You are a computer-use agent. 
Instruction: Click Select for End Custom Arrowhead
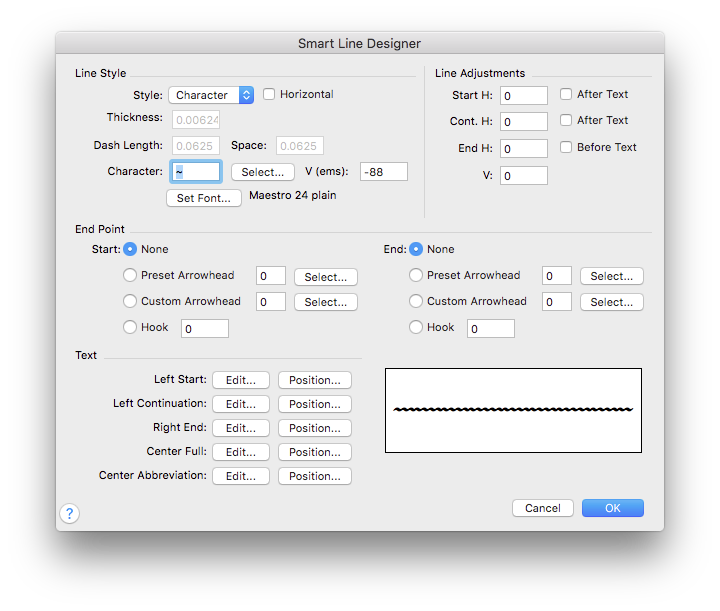point(612,302)
